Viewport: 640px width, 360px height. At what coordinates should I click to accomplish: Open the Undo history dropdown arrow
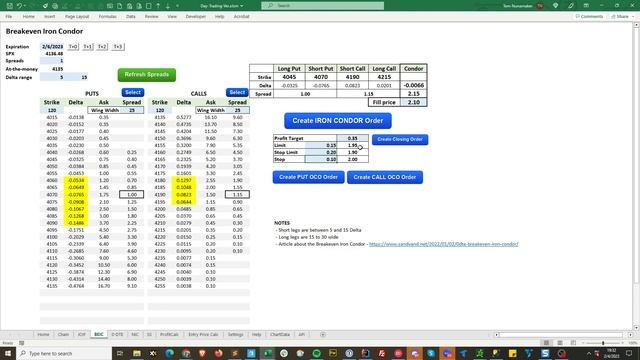(24, 6)
